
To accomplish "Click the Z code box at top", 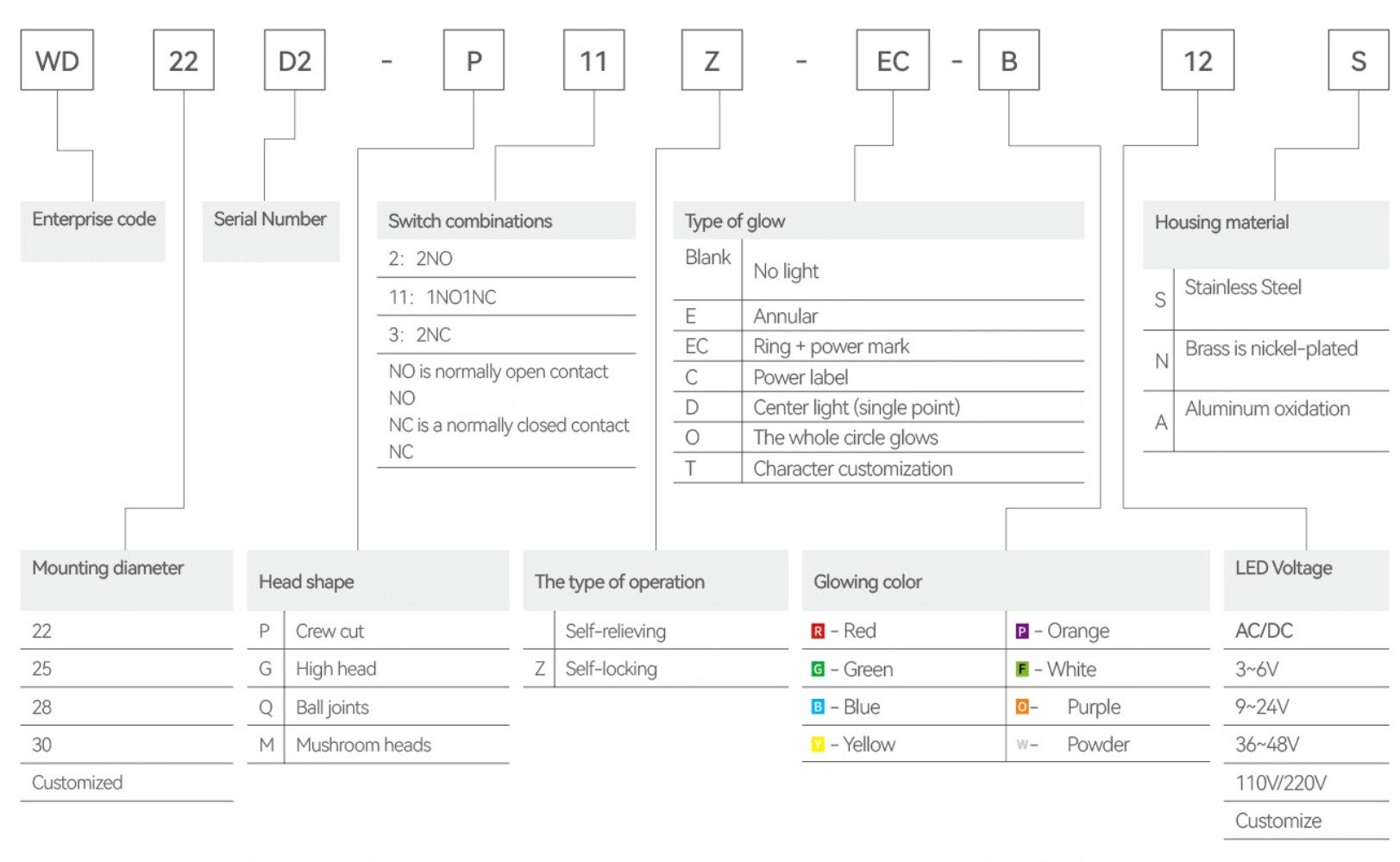I will click(x=712, y=60).
